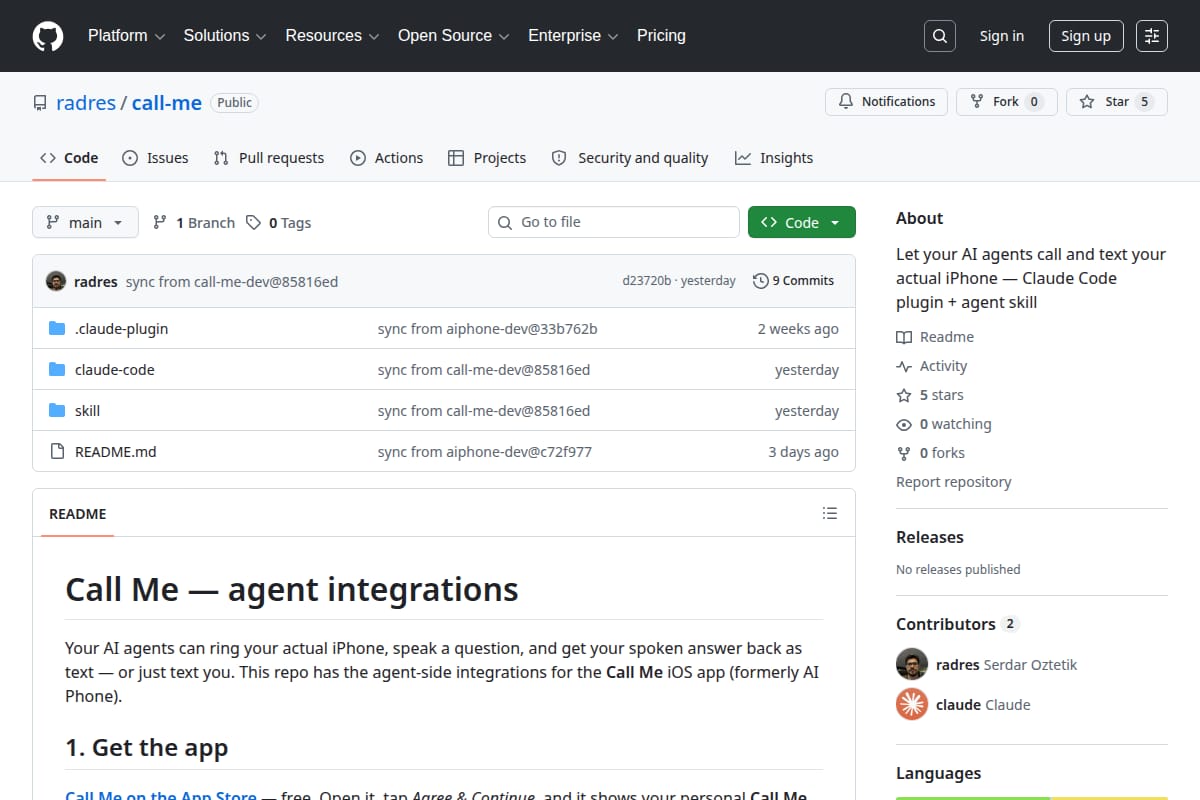The width and height of the screenshot is (1200, 800).
Task: Expand the Open Source menu
Action: click(x=454, y=36)
